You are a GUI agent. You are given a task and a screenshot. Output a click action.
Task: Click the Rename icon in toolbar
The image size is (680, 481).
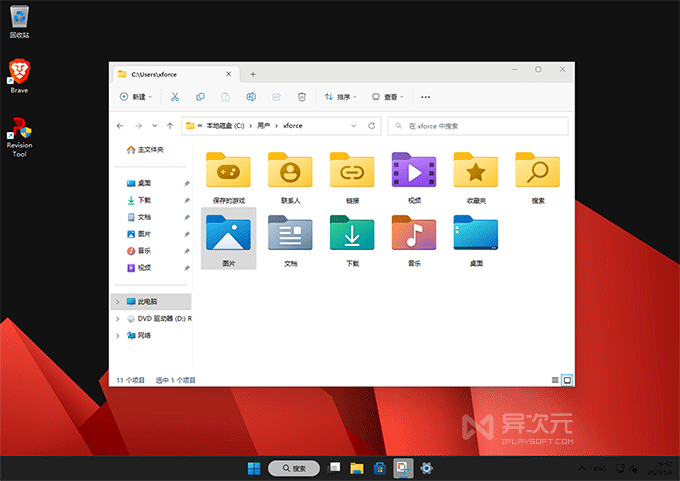[x=251, y=97]
